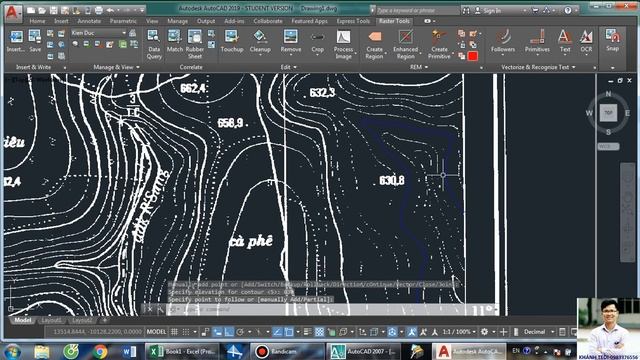The image size is (640, 360).
Task: Click Windows Start button
Action: [x=13, y=351]
